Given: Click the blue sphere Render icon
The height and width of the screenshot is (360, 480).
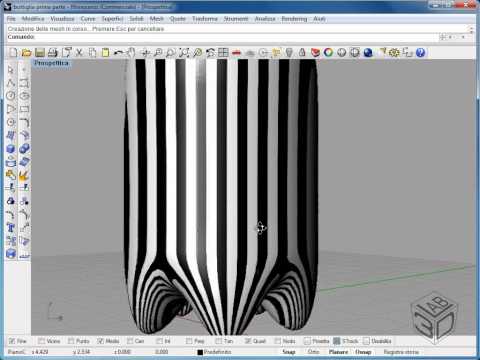Looking at the screenshot, I should point(368,52).
